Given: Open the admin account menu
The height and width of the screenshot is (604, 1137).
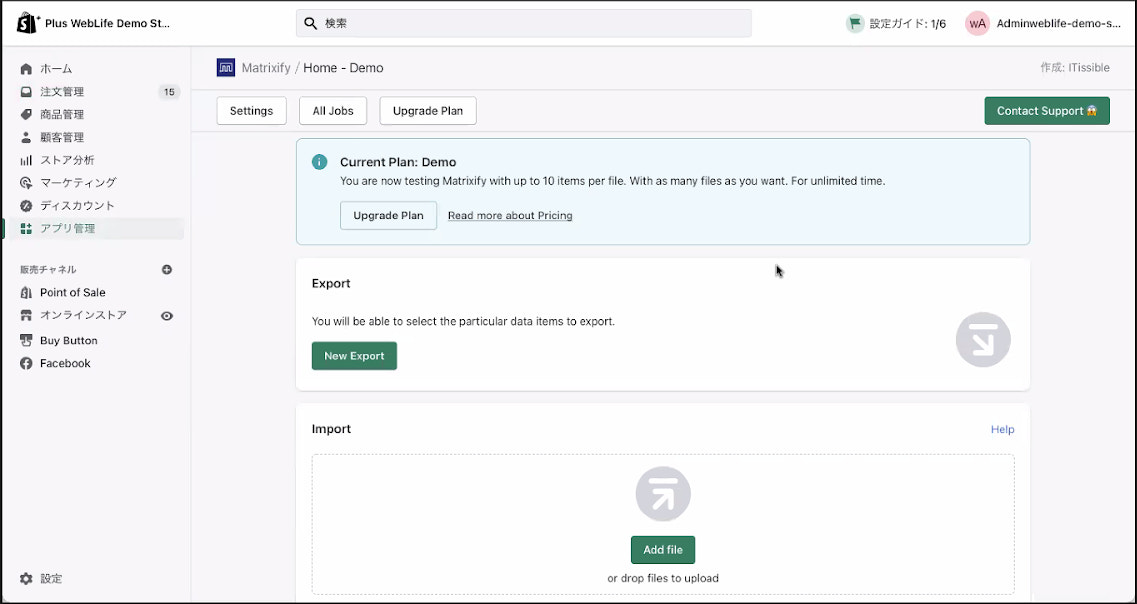Looking at the screenshot, I should (1043, 23).
